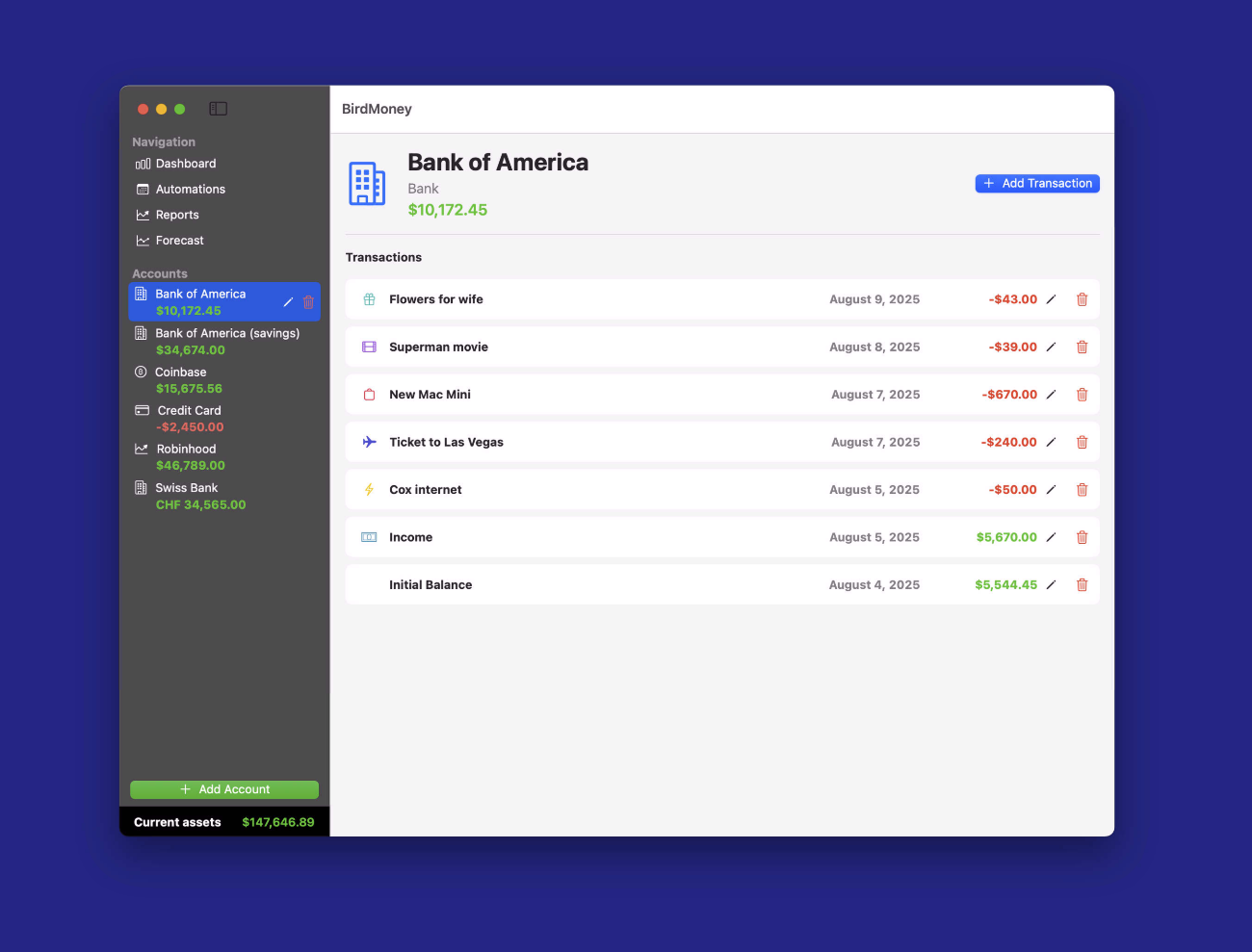Delete the Superman movie transaction
The width and height of the screenshot is (1252, 952).
coord(1082,347)
